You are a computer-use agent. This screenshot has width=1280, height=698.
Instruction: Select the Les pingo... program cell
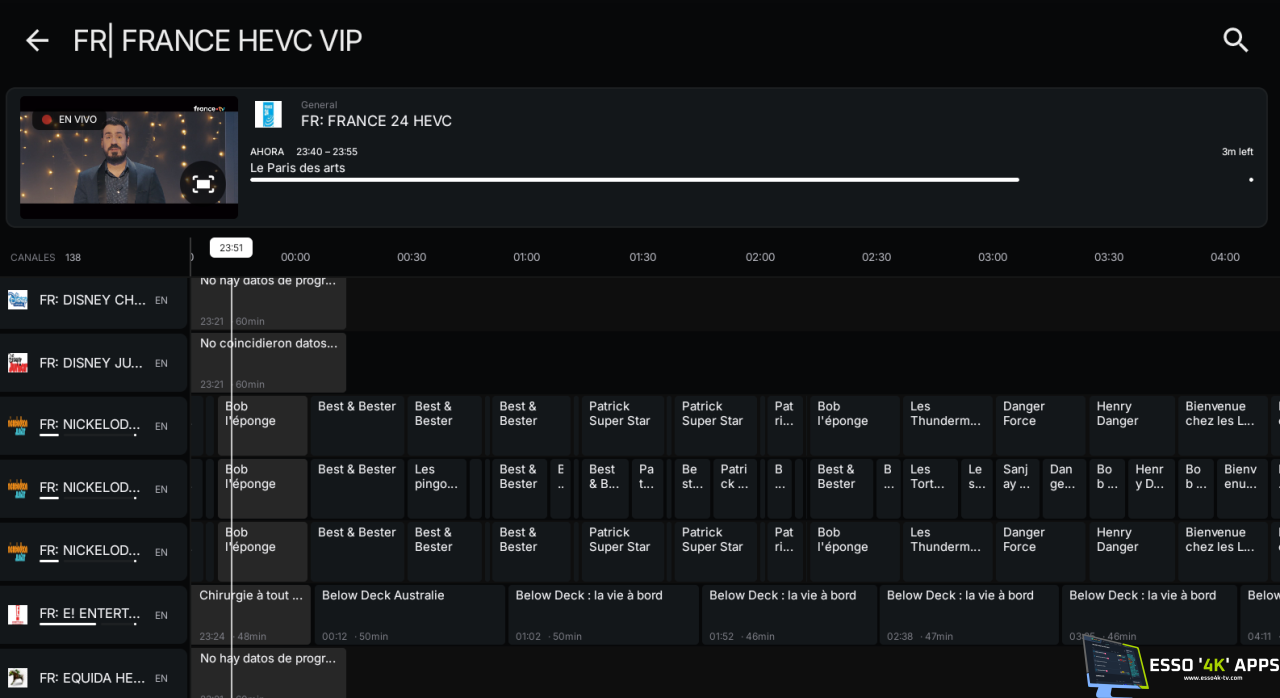coord(436,488)
